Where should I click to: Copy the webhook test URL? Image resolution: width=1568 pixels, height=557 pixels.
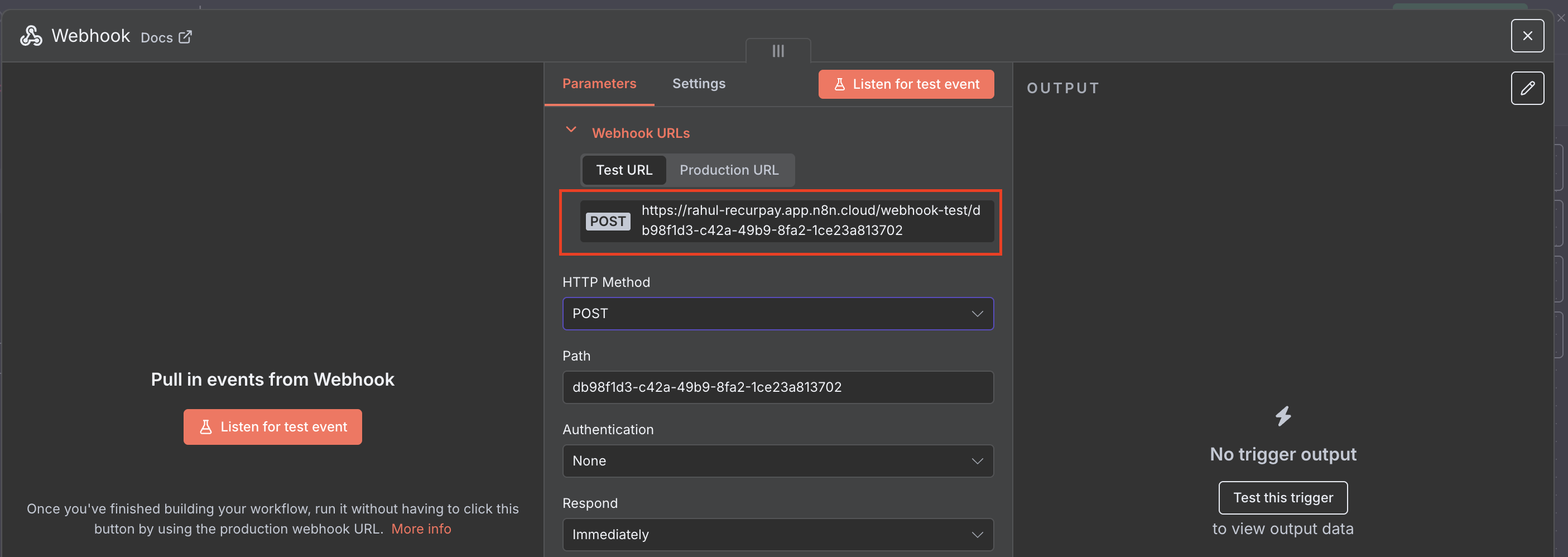tap(786, 220)
